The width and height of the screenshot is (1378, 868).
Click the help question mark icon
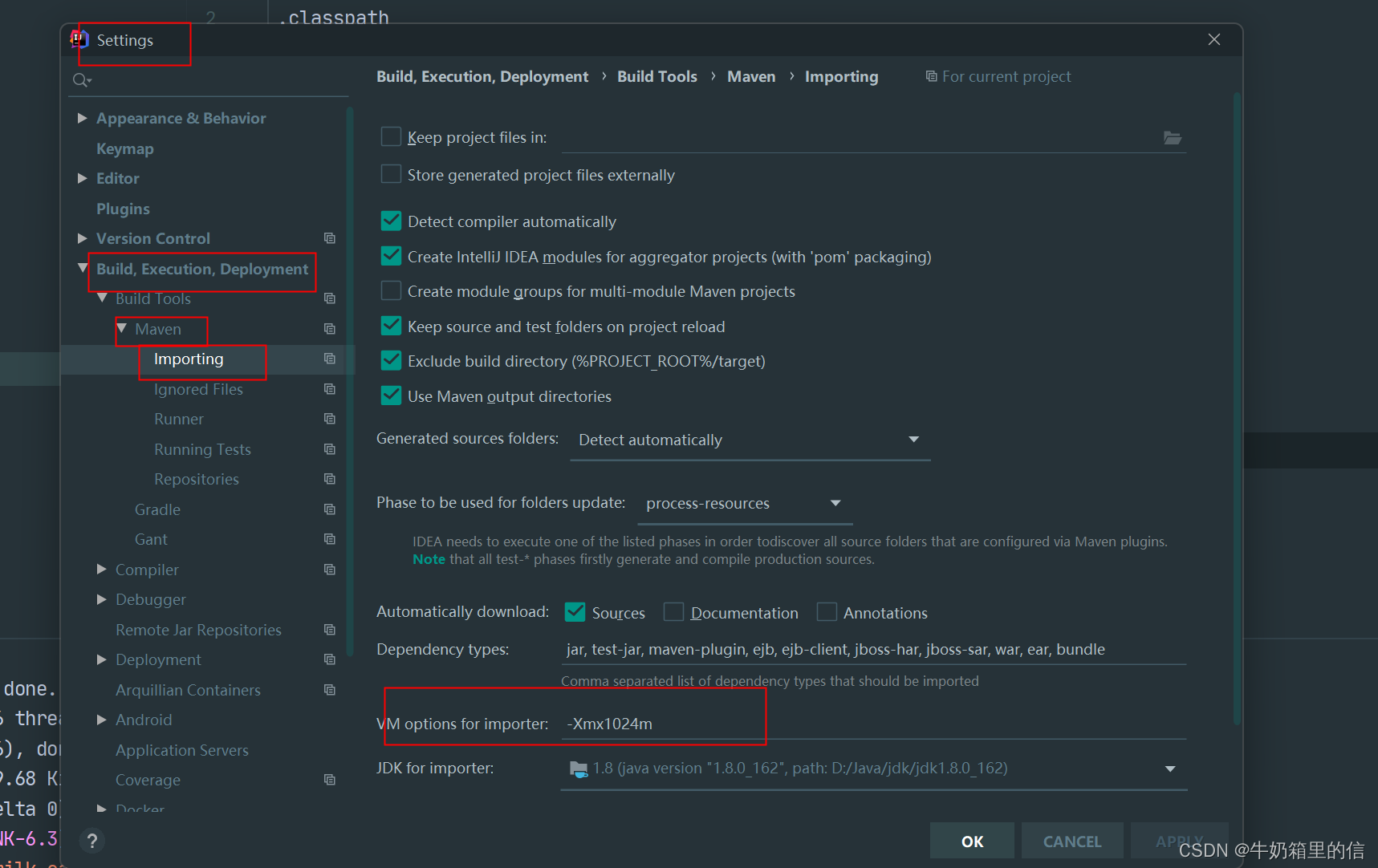(x=92, y=841)
